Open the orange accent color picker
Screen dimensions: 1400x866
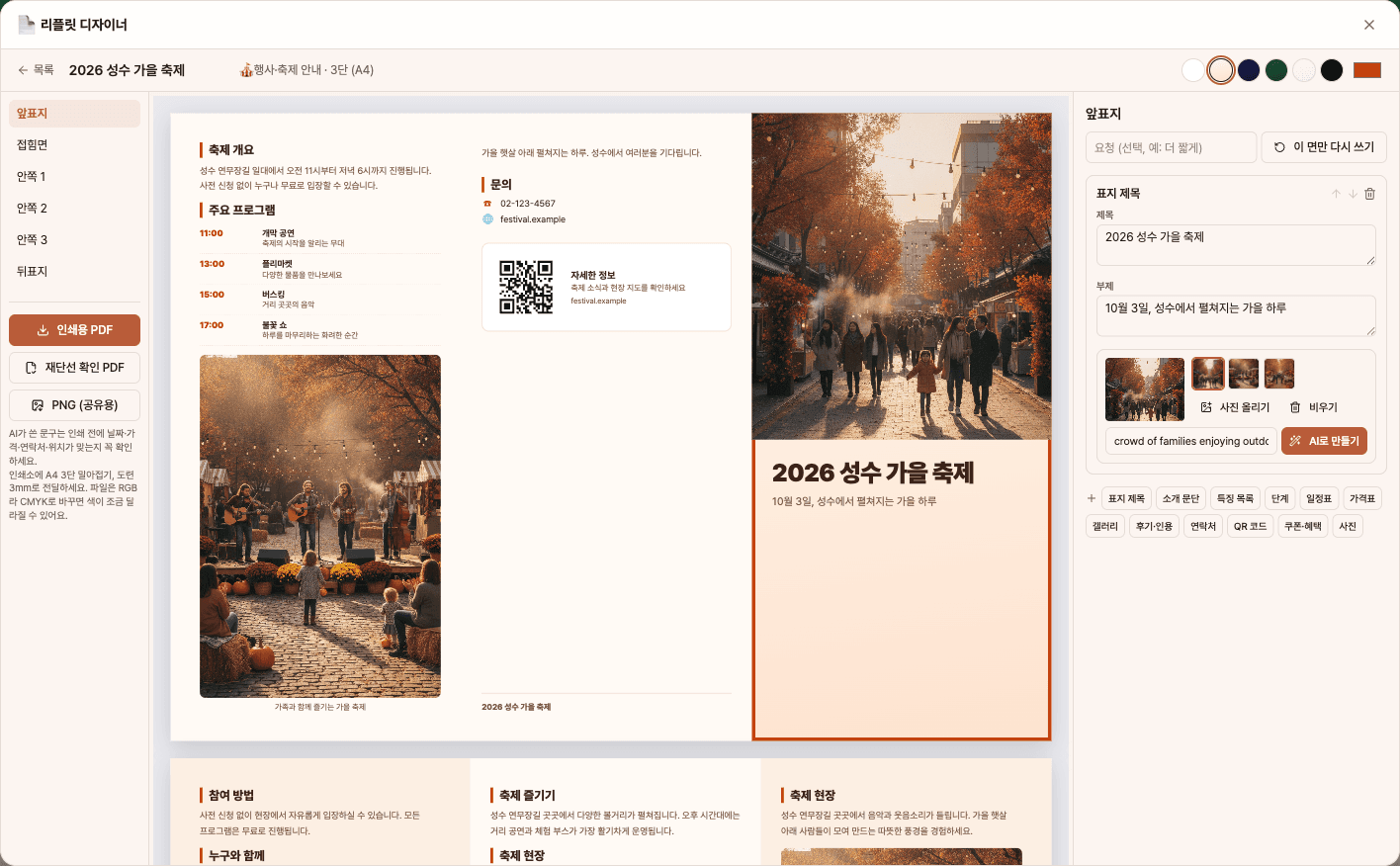1367,70
